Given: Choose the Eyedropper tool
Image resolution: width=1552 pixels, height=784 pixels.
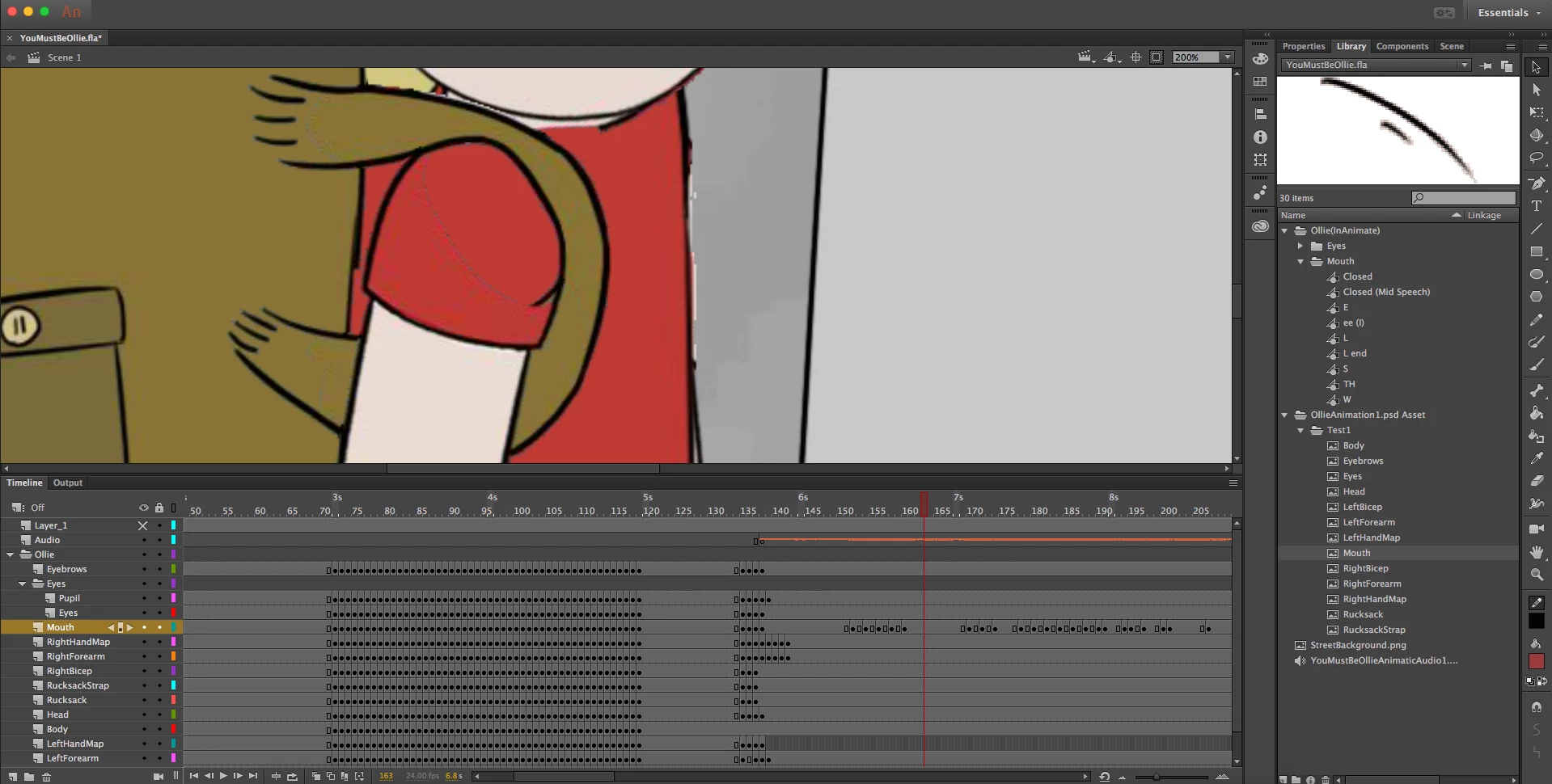Looking at the screenshot, I should click(x=1537, y=458).
